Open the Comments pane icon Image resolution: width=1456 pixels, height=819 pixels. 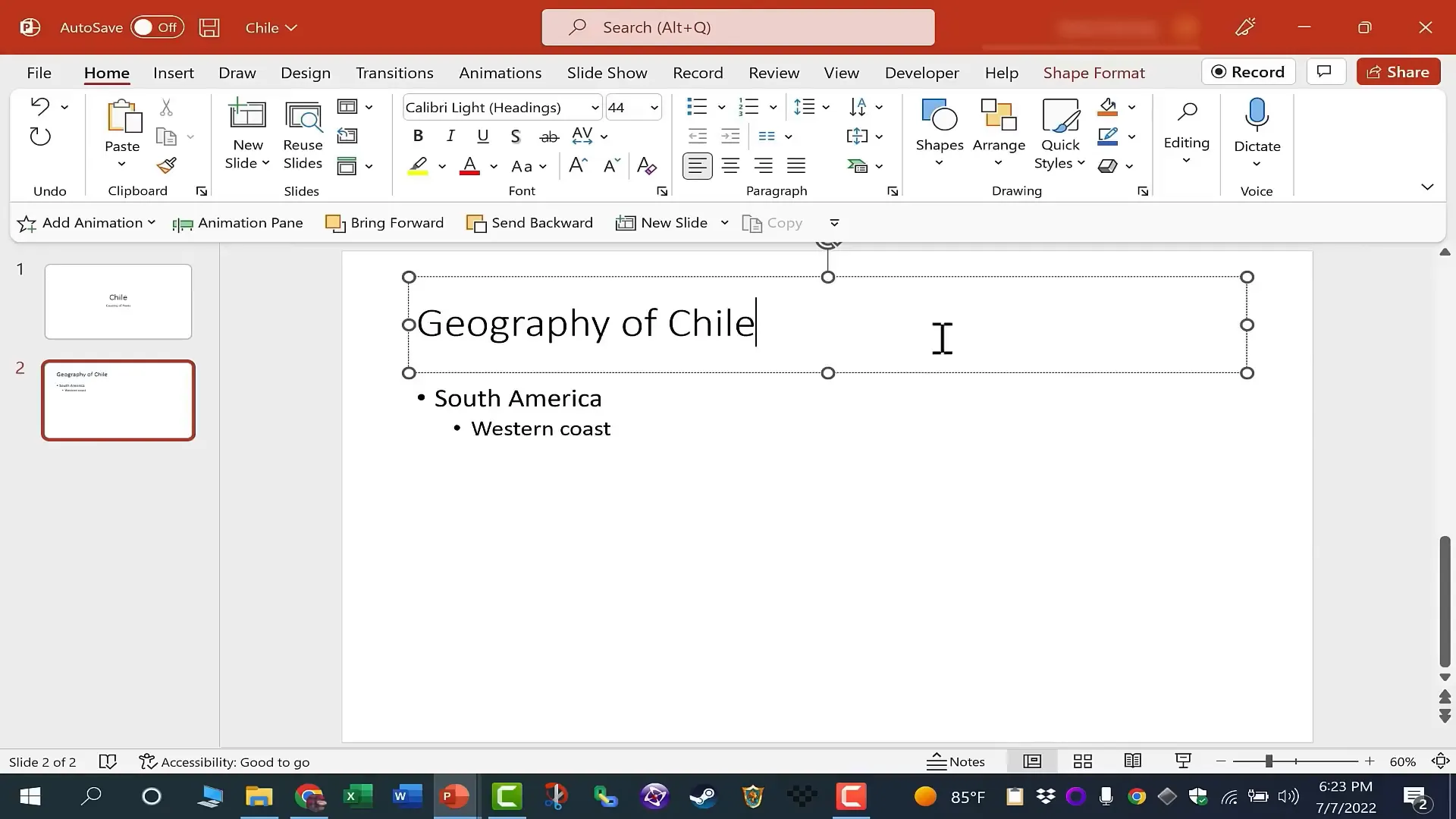click(x=1325, y=72)
